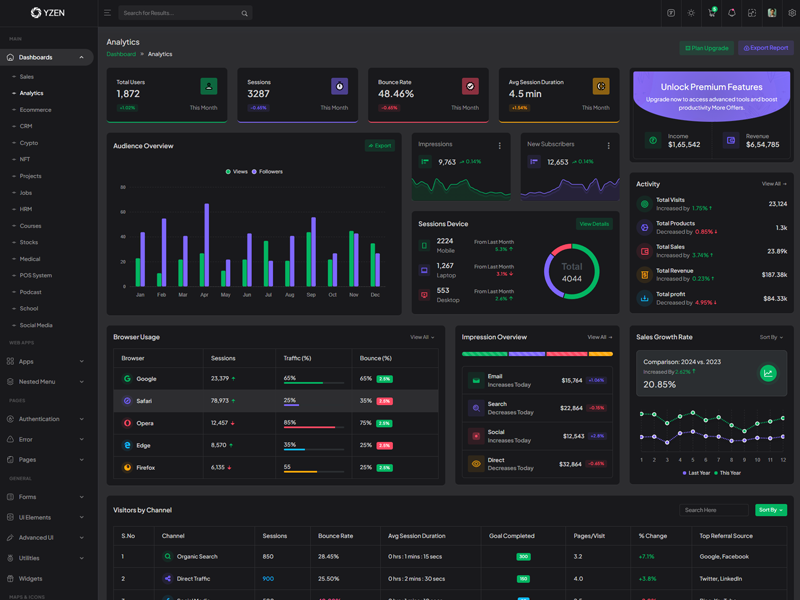This screenshot has width=800, height=600.
Task: Click the Export Report button
Action: (766, 48)
